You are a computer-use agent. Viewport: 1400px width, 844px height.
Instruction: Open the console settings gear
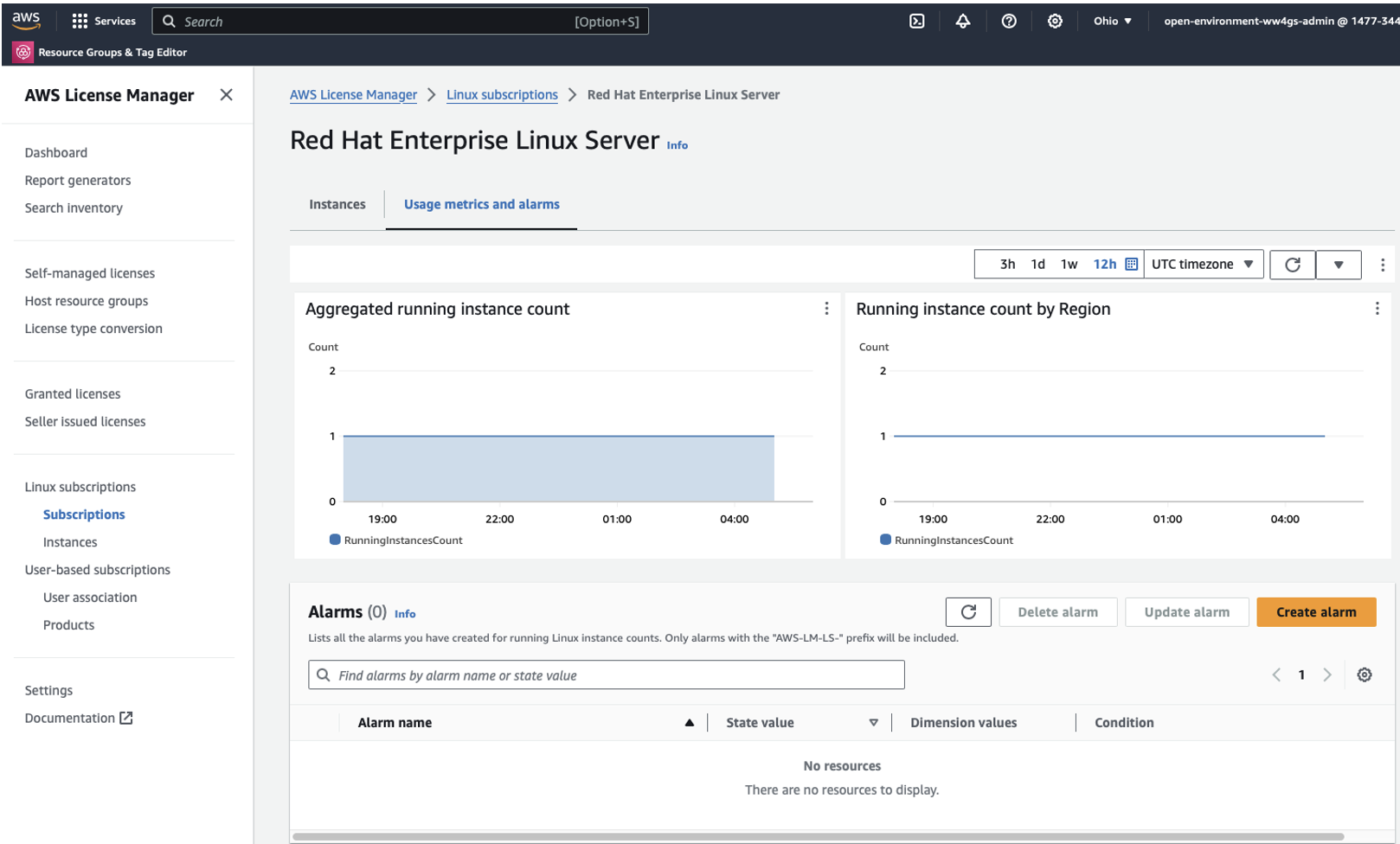tap(1055, 21)
